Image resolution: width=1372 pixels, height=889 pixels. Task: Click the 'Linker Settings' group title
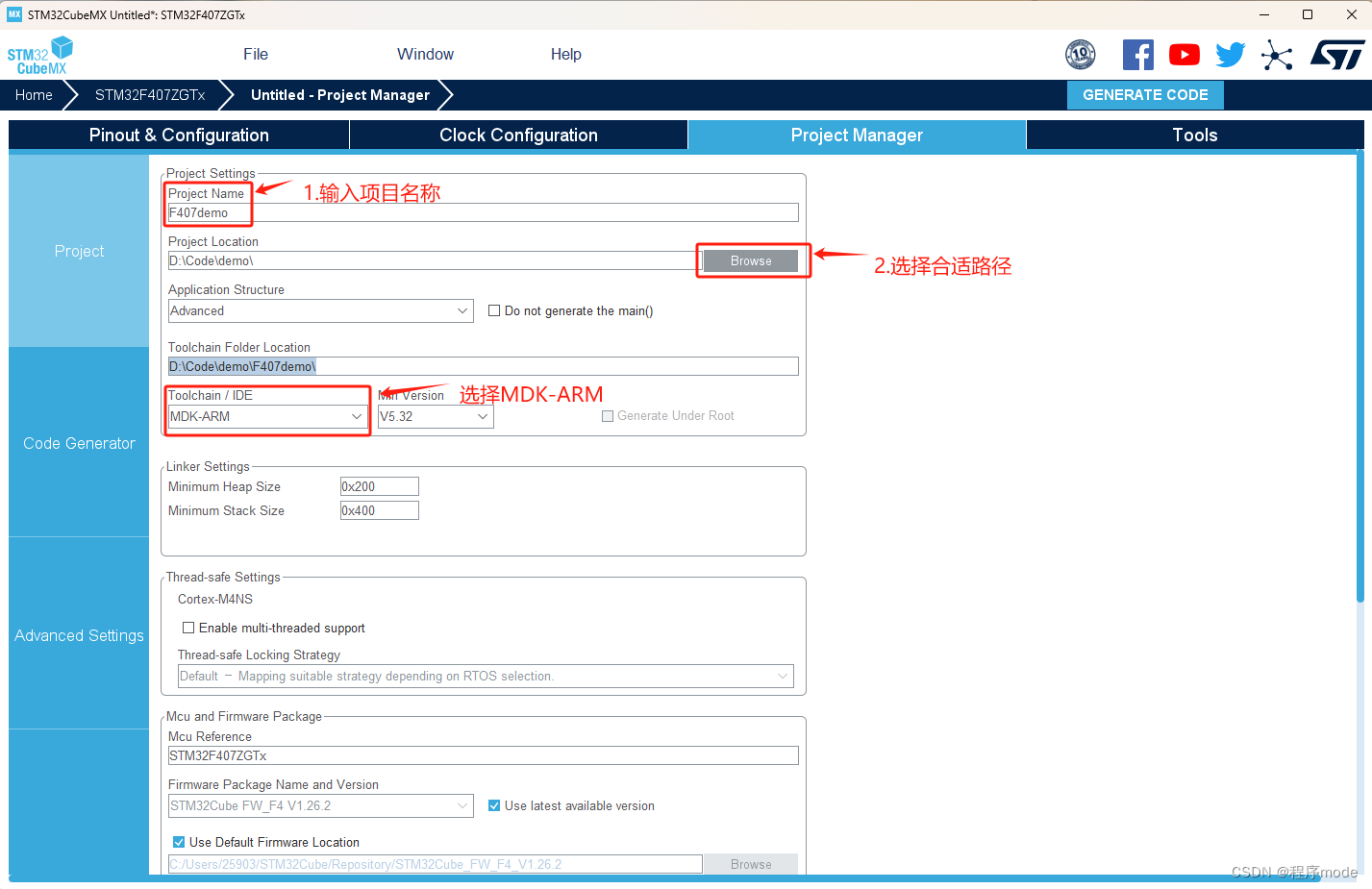(x=208, y=466)
